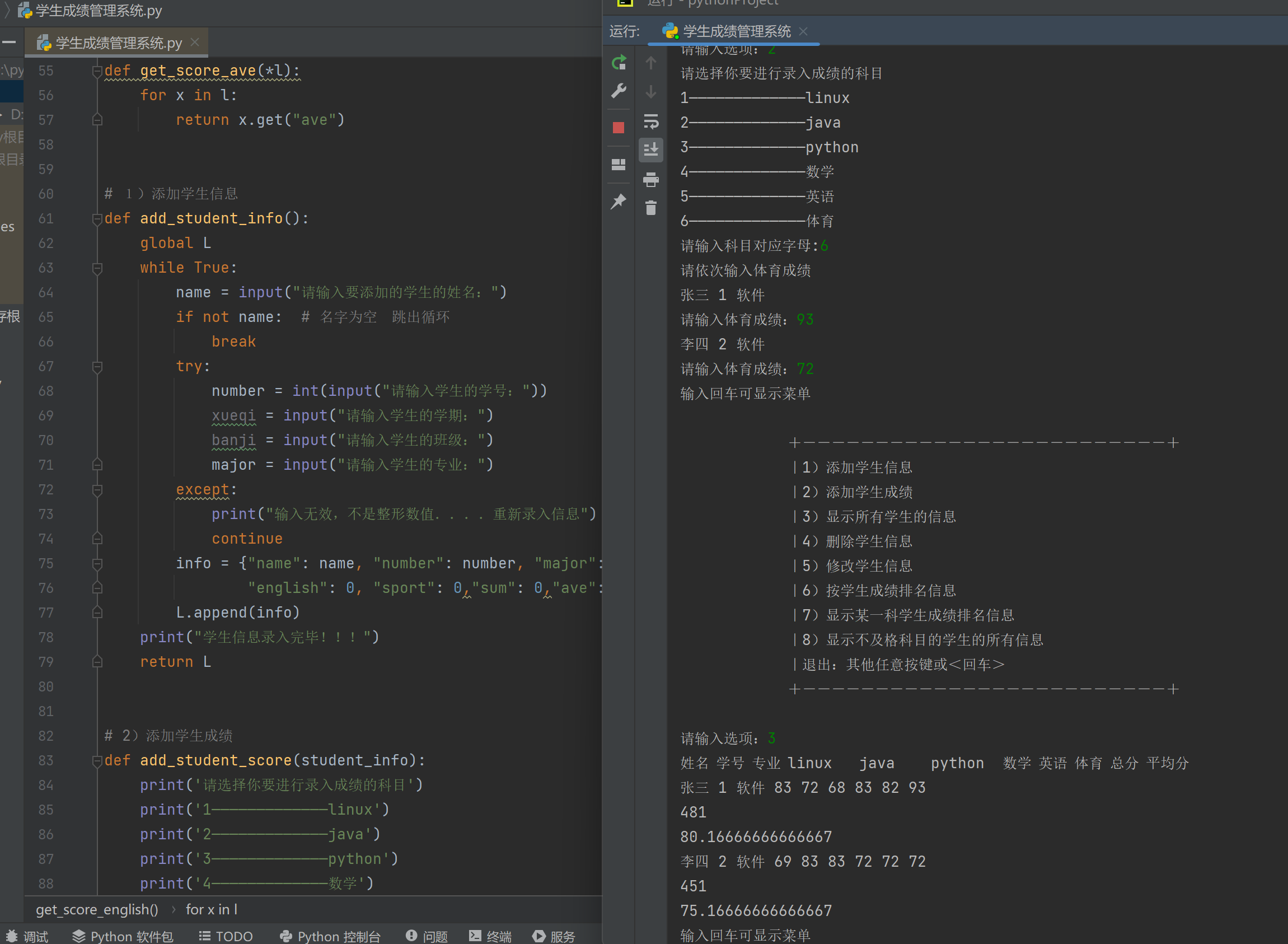Click console option '6———体育'

757,221
